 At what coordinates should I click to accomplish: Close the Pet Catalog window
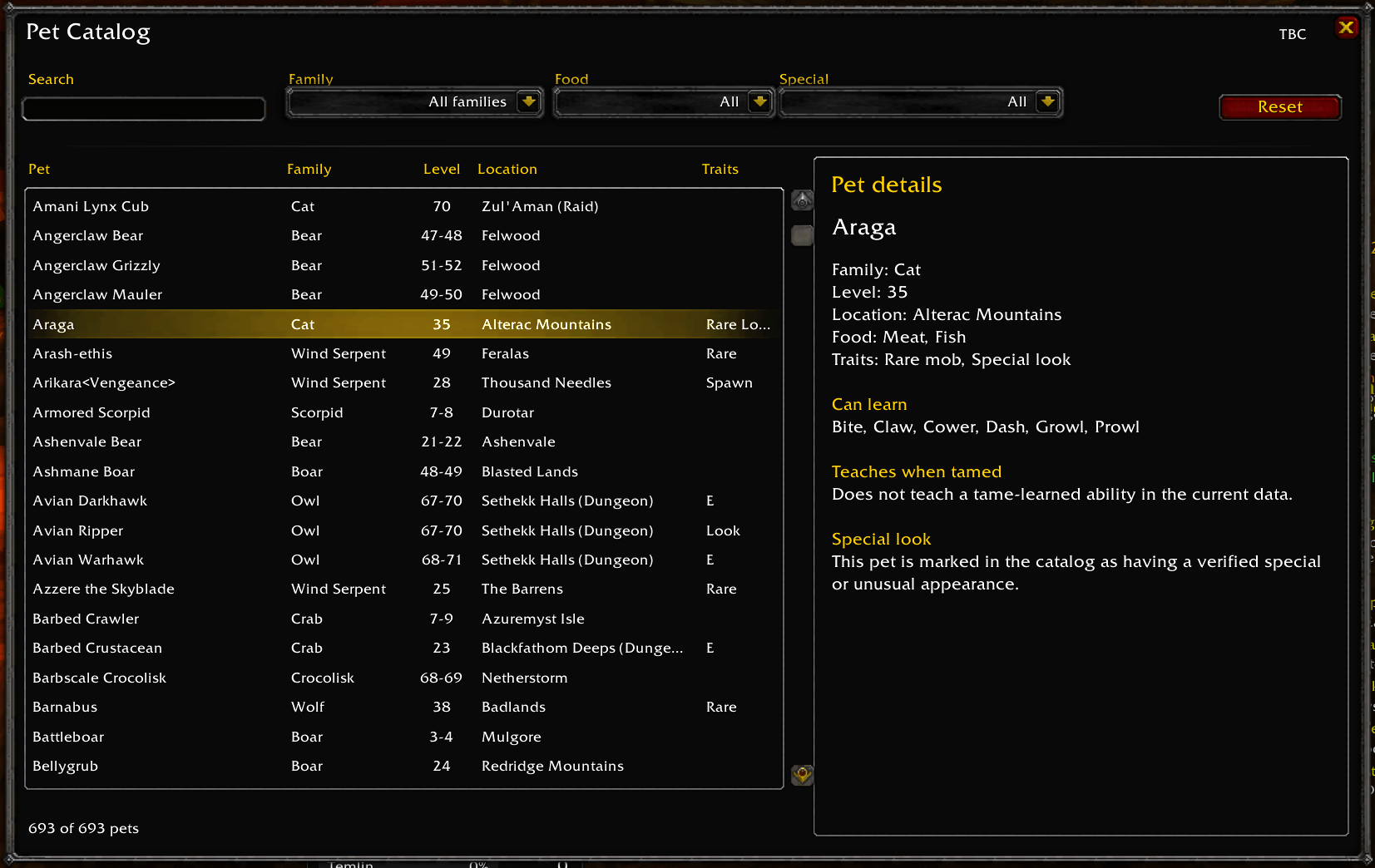pyautogui.click(x=1346, y=27)
